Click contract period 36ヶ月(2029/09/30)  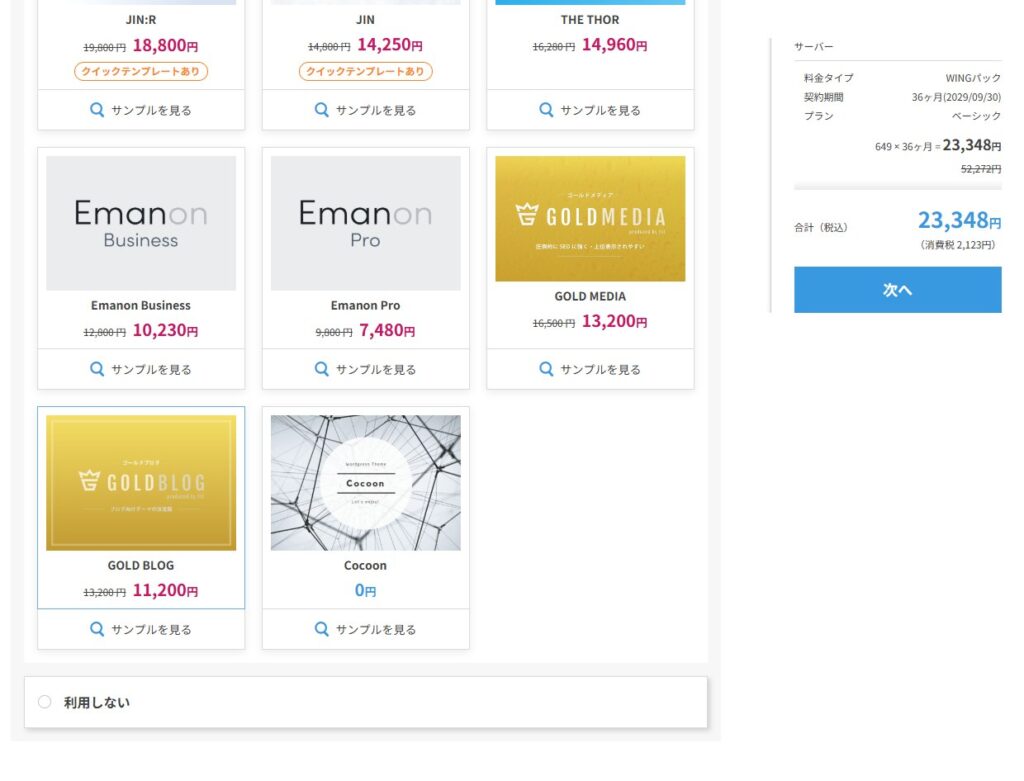(956, 97)
